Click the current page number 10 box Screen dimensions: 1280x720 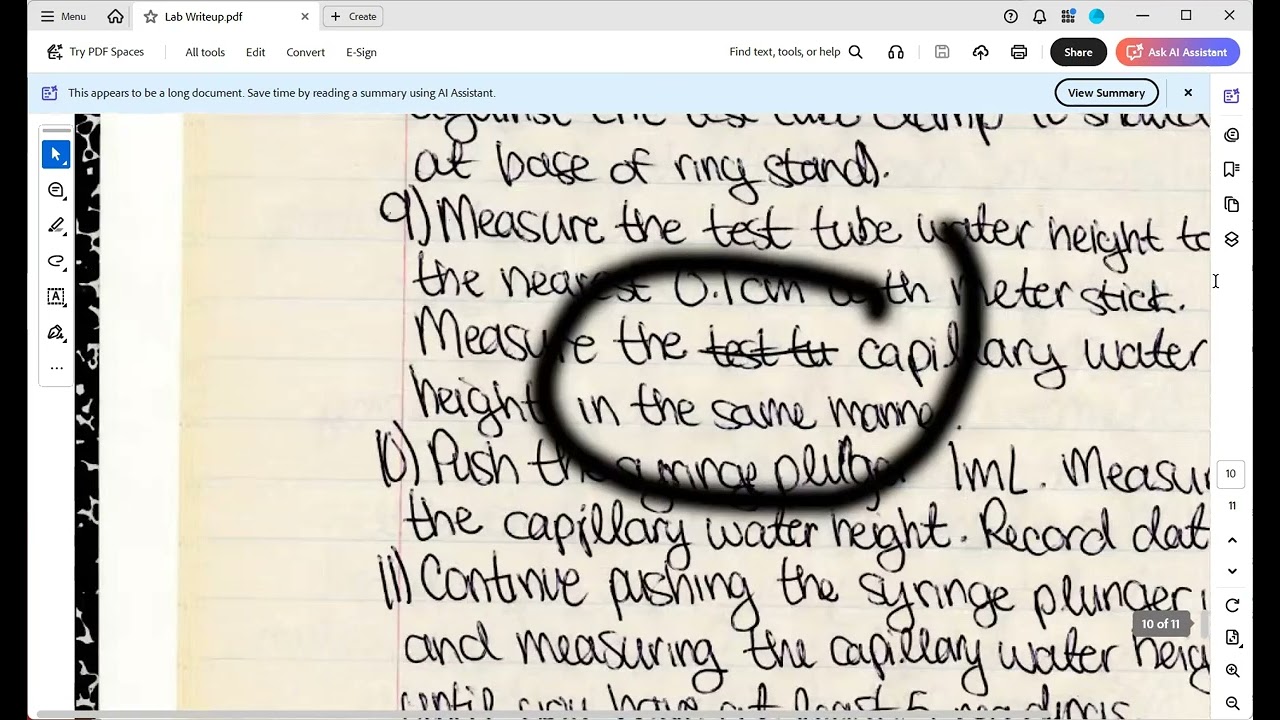tap(1231, 474)
